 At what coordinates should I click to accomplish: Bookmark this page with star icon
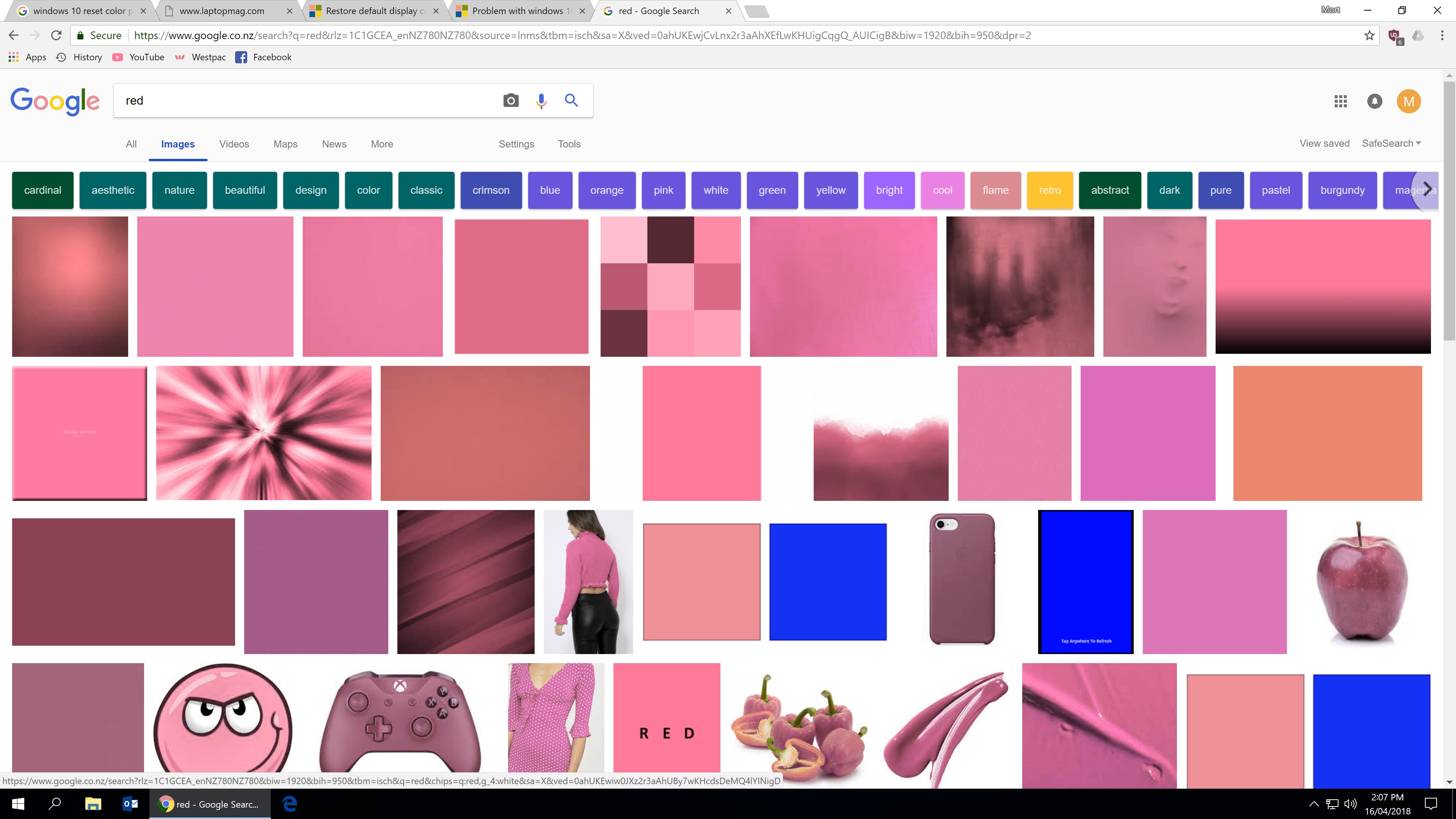1369,36
